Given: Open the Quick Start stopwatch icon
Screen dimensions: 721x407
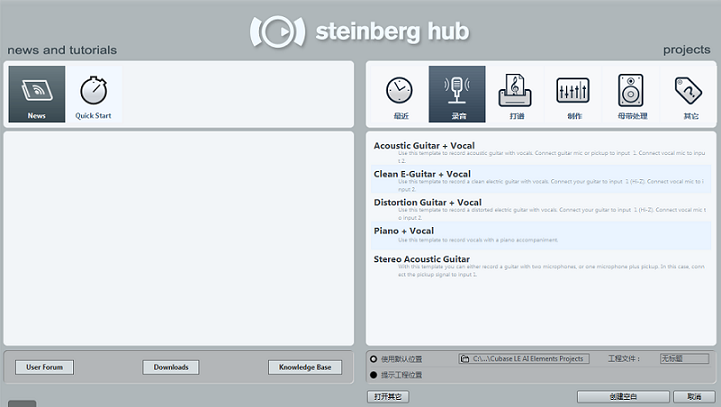Looking at the screenshot, I should coord(93,94).
